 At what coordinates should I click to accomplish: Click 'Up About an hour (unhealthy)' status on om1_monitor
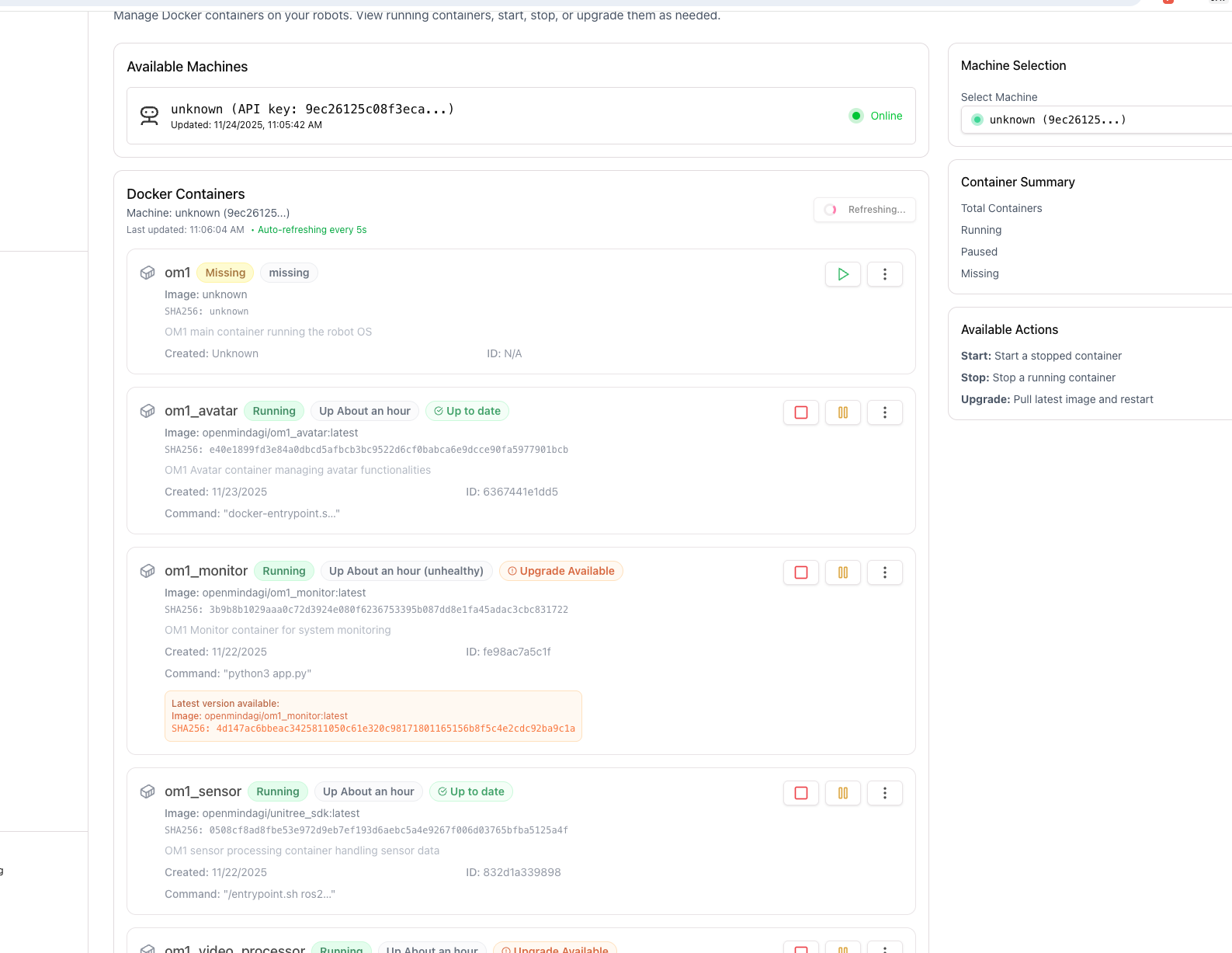pos(406,571)
